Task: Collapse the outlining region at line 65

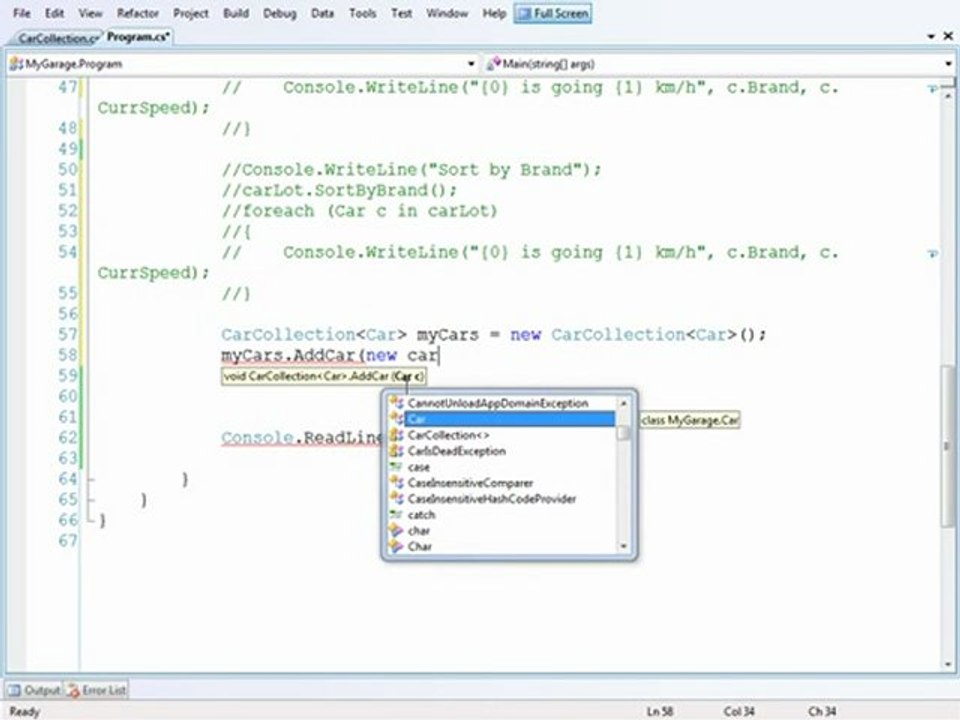Action: point(91,500)
